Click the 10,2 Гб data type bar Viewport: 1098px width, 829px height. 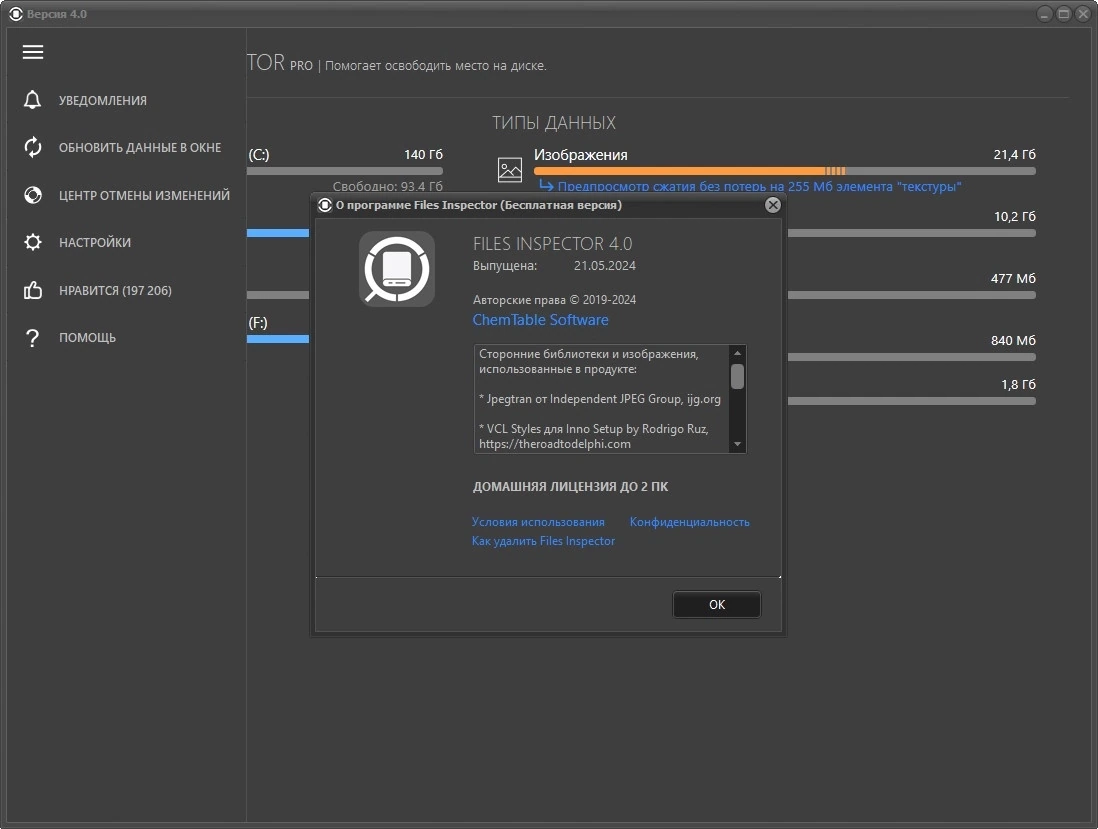coord(912,233)
